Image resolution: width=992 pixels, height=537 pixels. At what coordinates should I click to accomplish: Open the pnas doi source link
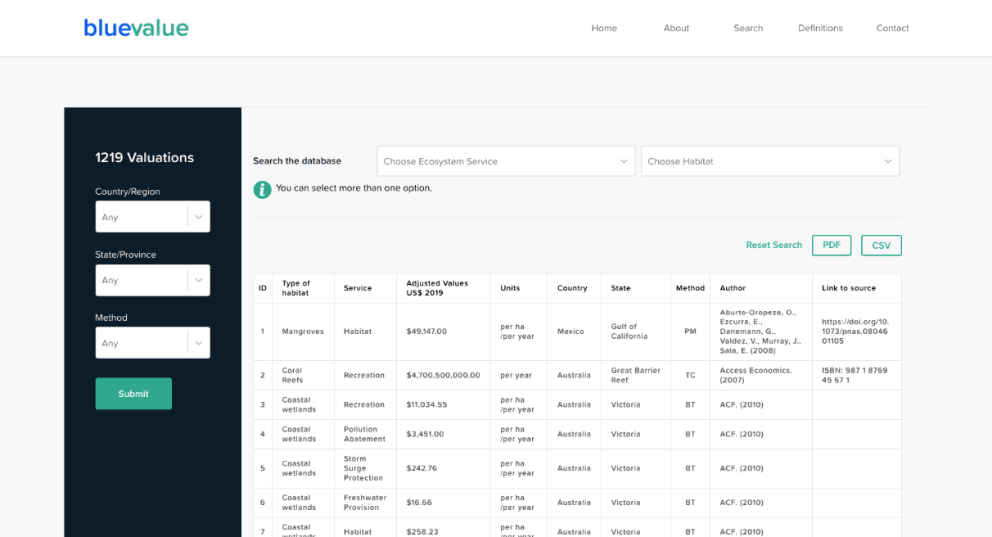(855, 331)
